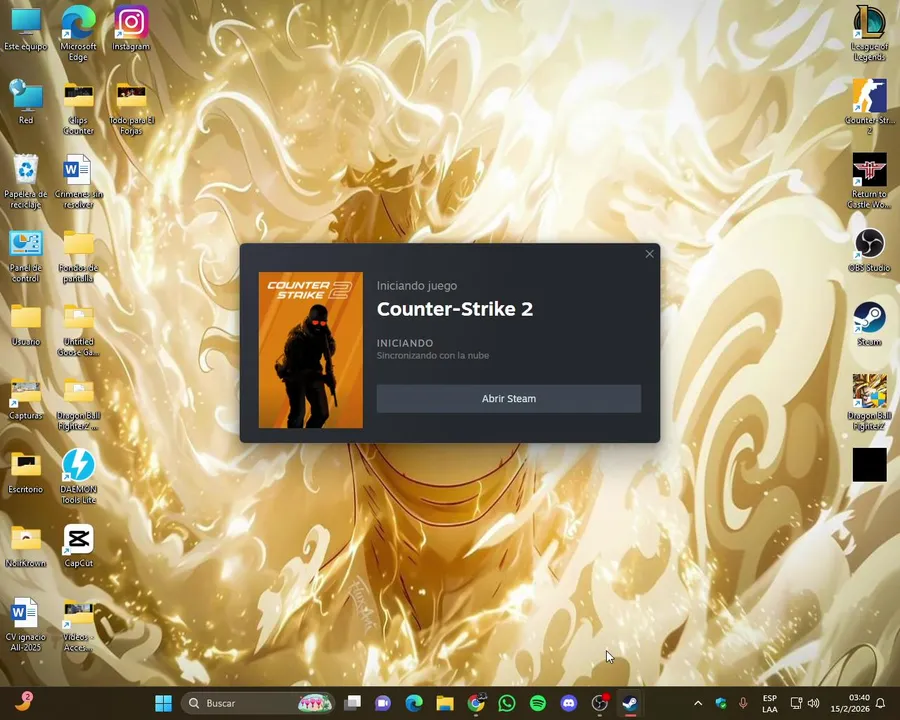The image size is (900, 720).
Task: Switch to Steam in the taskbar
Action: point(630,703)
